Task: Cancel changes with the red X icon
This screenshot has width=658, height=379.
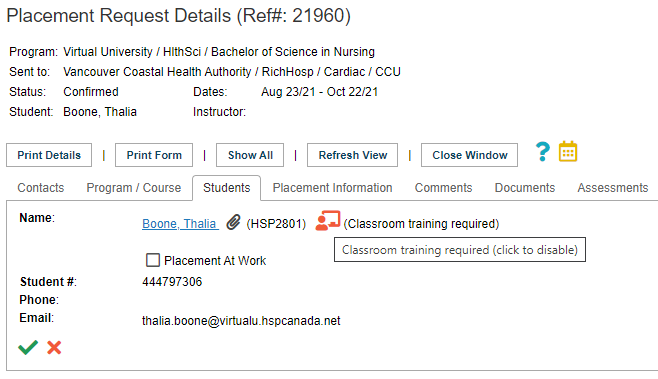Action: [54, 348]
